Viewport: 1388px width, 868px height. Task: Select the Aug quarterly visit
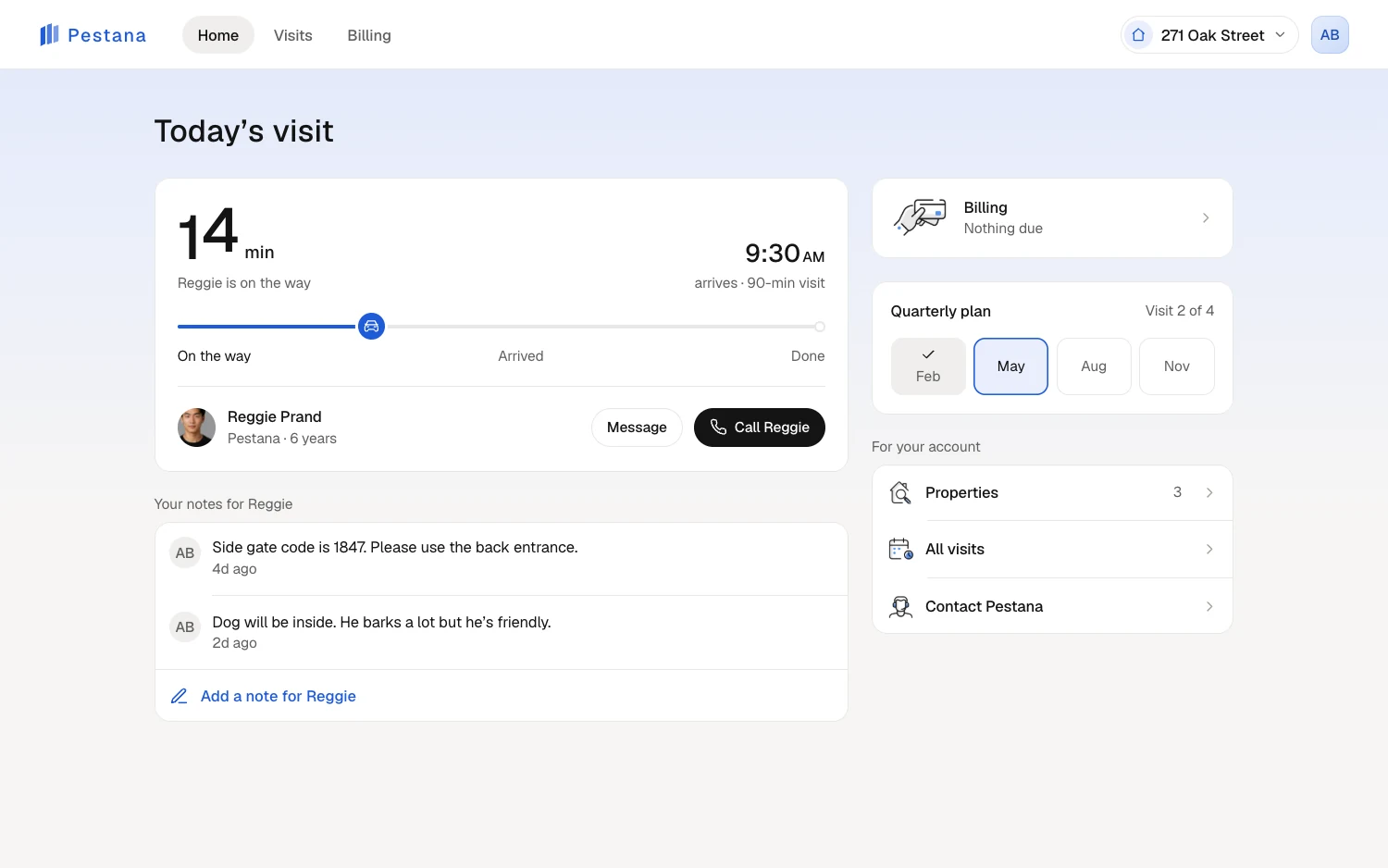[1094, 366]
